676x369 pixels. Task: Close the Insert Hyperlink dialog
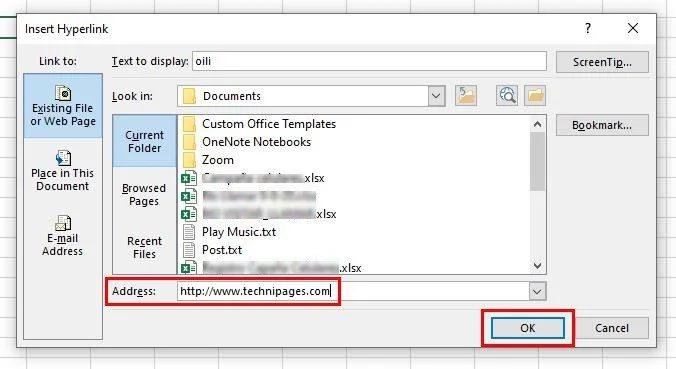633,28
